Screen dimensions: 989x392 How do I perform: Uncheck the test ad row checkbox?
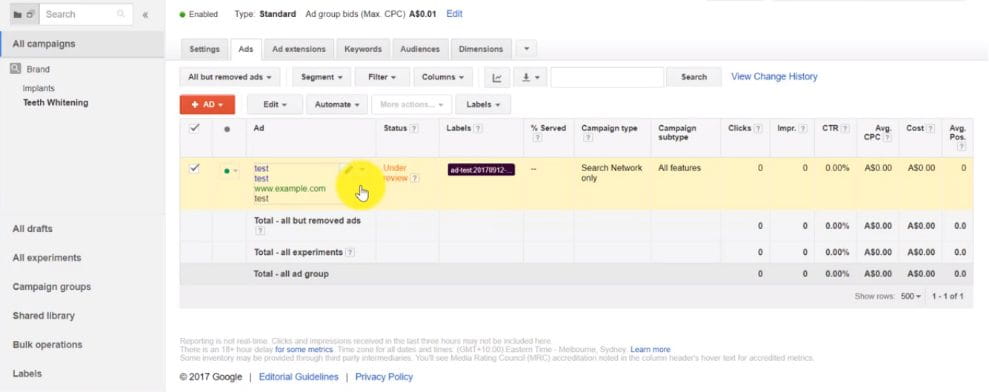click(x=194, y=168)
